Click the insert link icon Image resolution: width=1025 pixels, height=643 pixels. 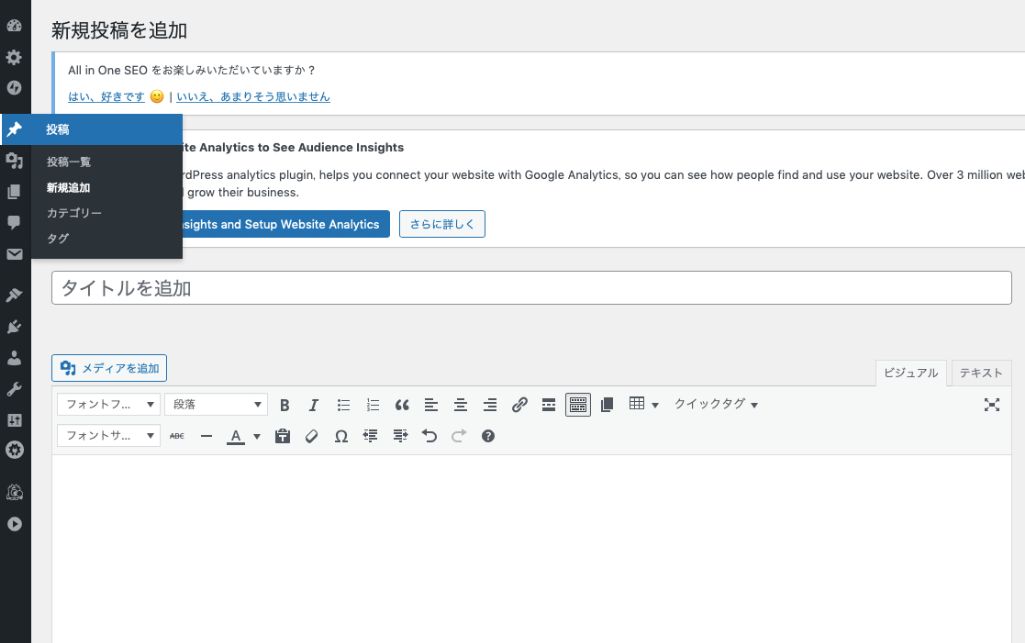[519, 405]
